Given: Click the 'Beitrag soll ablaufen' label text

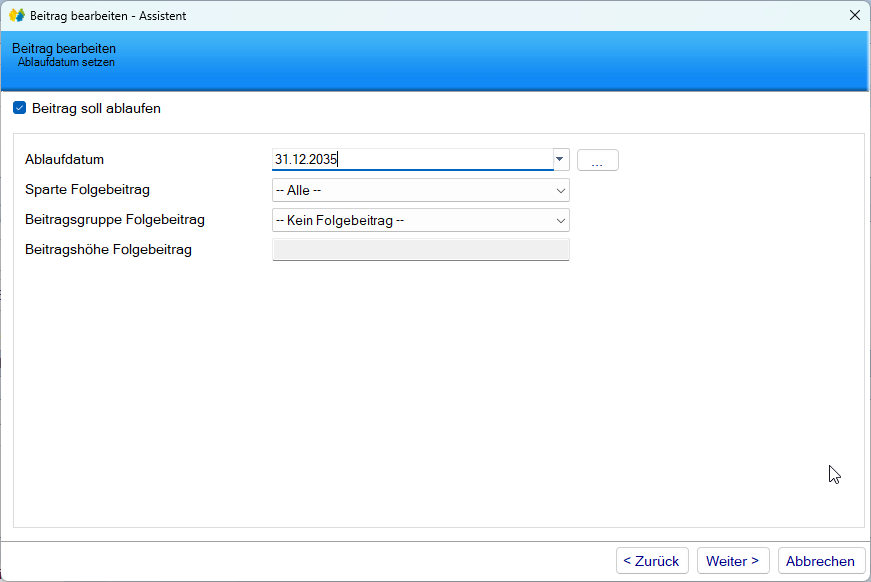Looking at the screenshot, I should [x=96, y=108].
